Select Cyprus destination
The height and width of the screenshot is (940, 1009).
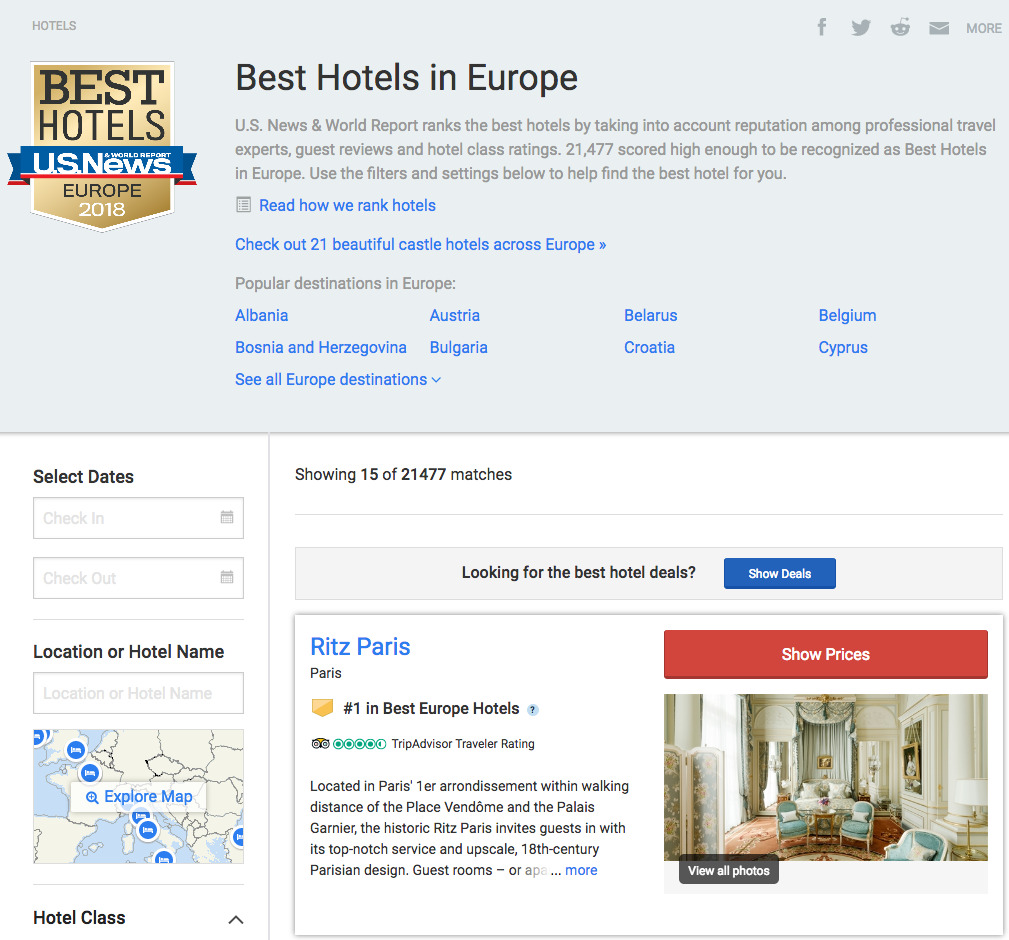coord(843,347)
